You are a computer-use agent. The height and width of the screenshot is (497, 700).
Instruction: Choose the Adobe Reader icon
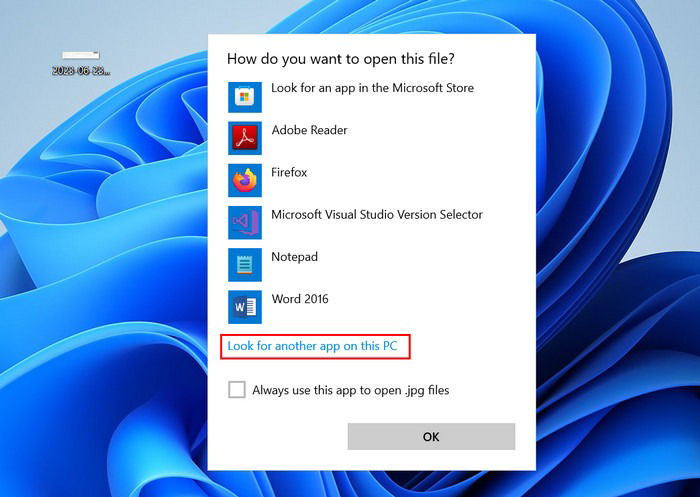pos(245,138)
